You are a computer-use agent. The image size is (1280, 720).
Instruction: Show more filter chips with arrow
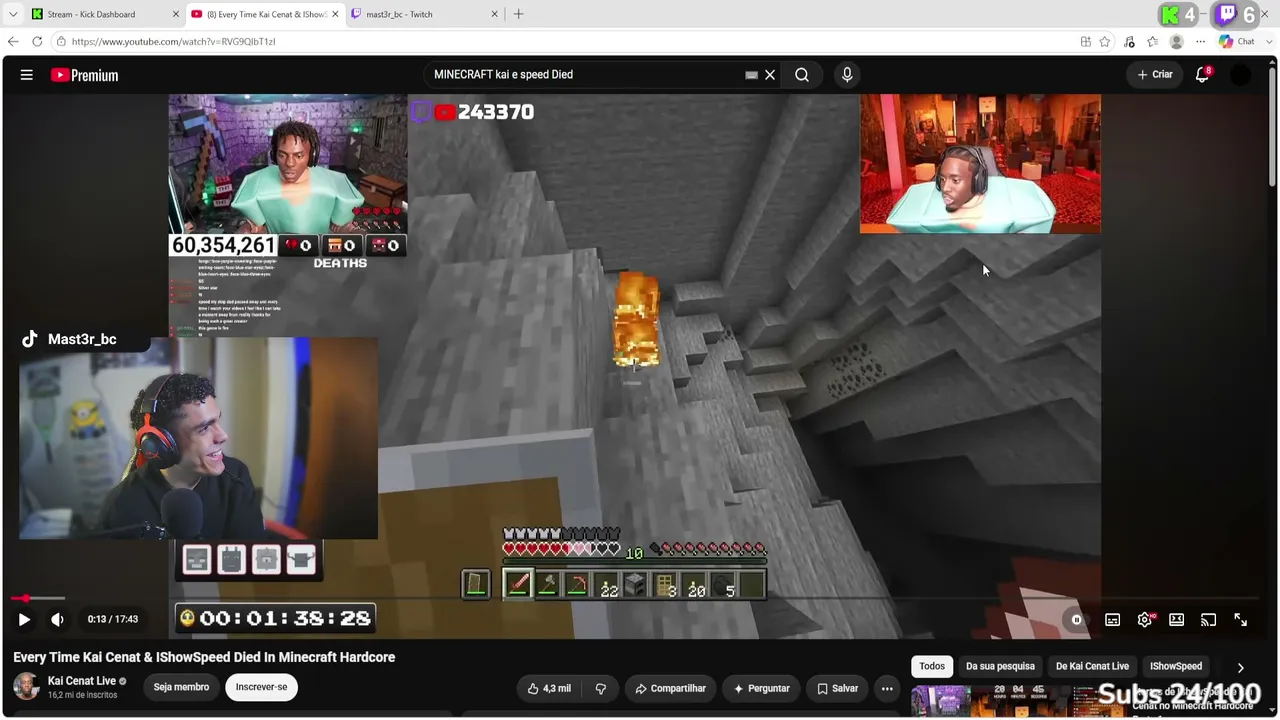coord(1240,667)
